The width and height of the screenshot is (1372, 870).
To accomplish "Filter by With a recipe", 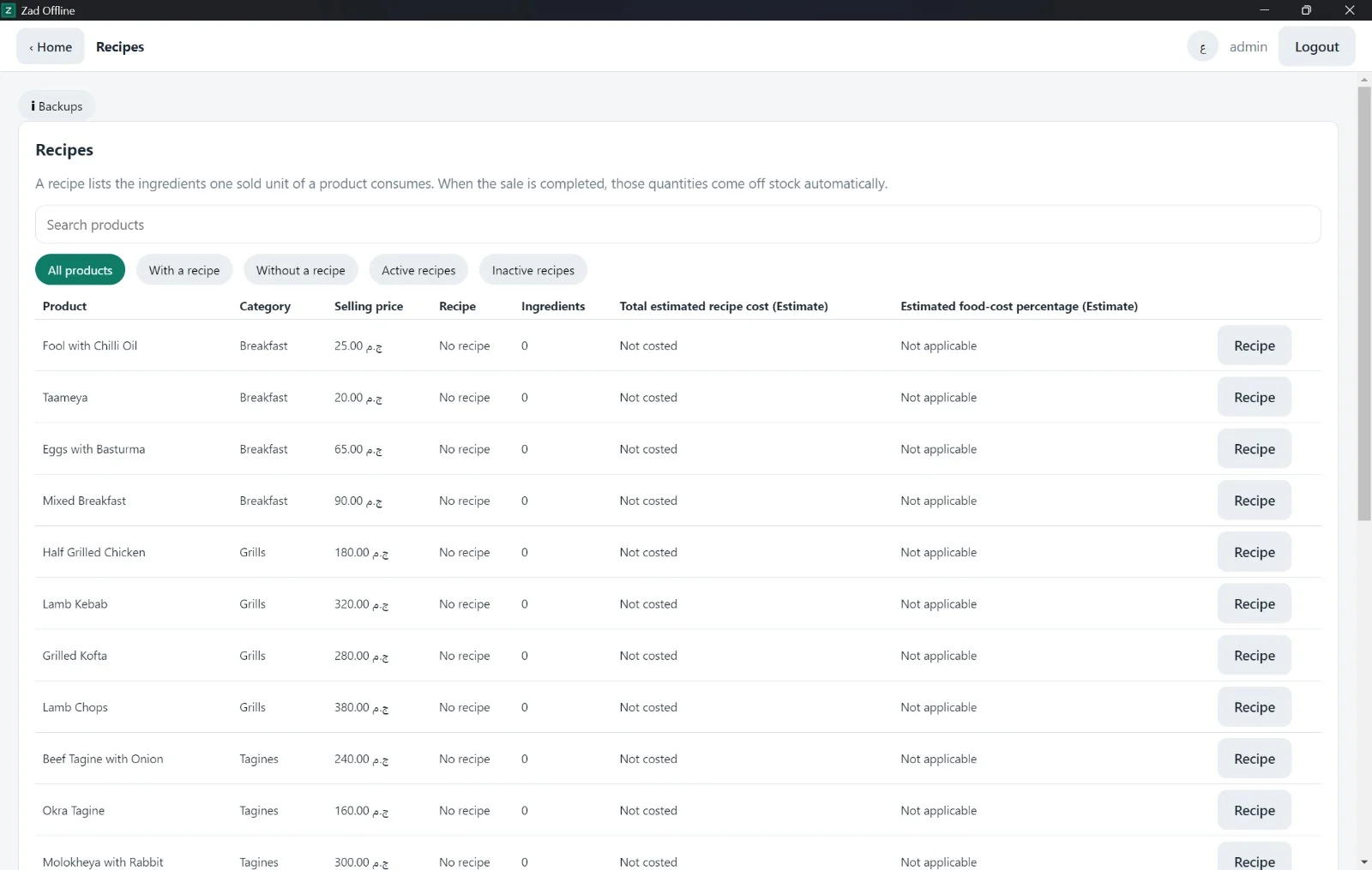I will coord(184,270).
